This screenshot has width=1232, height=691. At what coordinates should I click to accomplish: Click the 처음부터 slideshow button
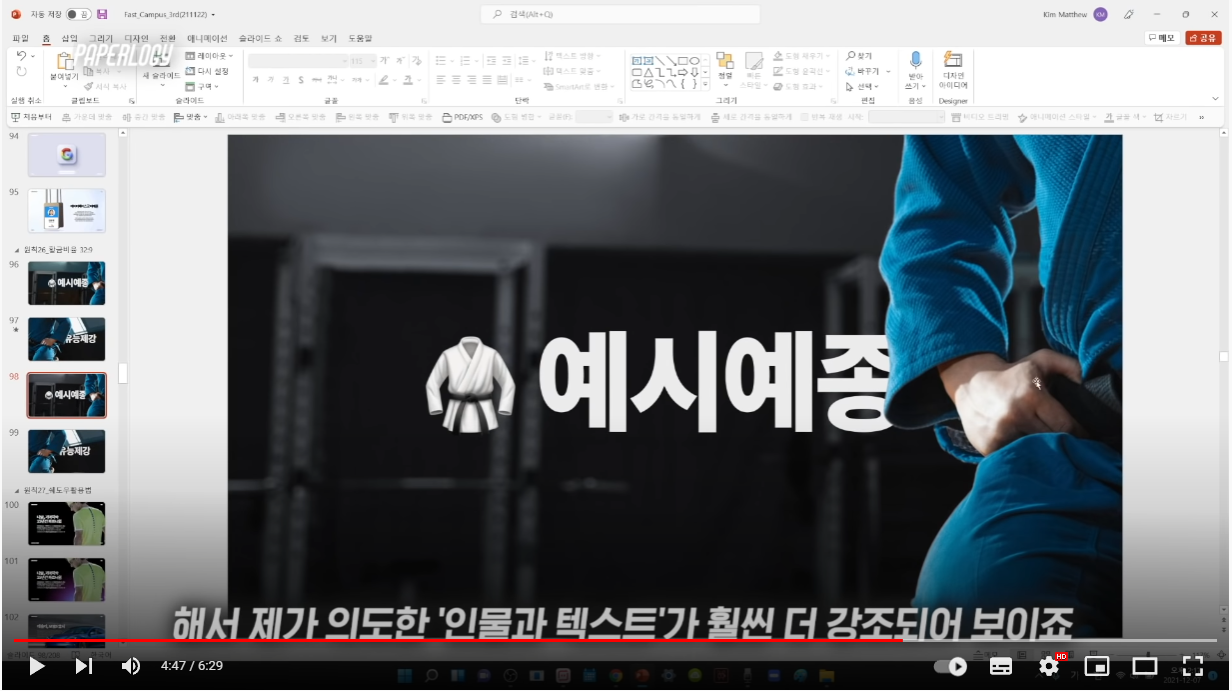point(31,117)
